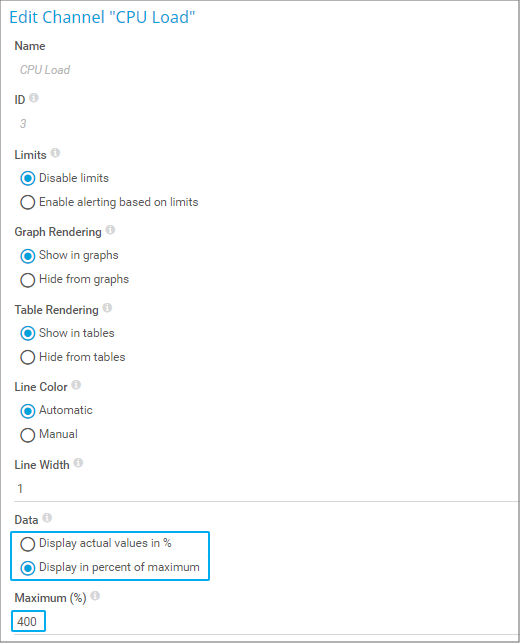Enable alerting based on limits

click(x=27, y=202)
